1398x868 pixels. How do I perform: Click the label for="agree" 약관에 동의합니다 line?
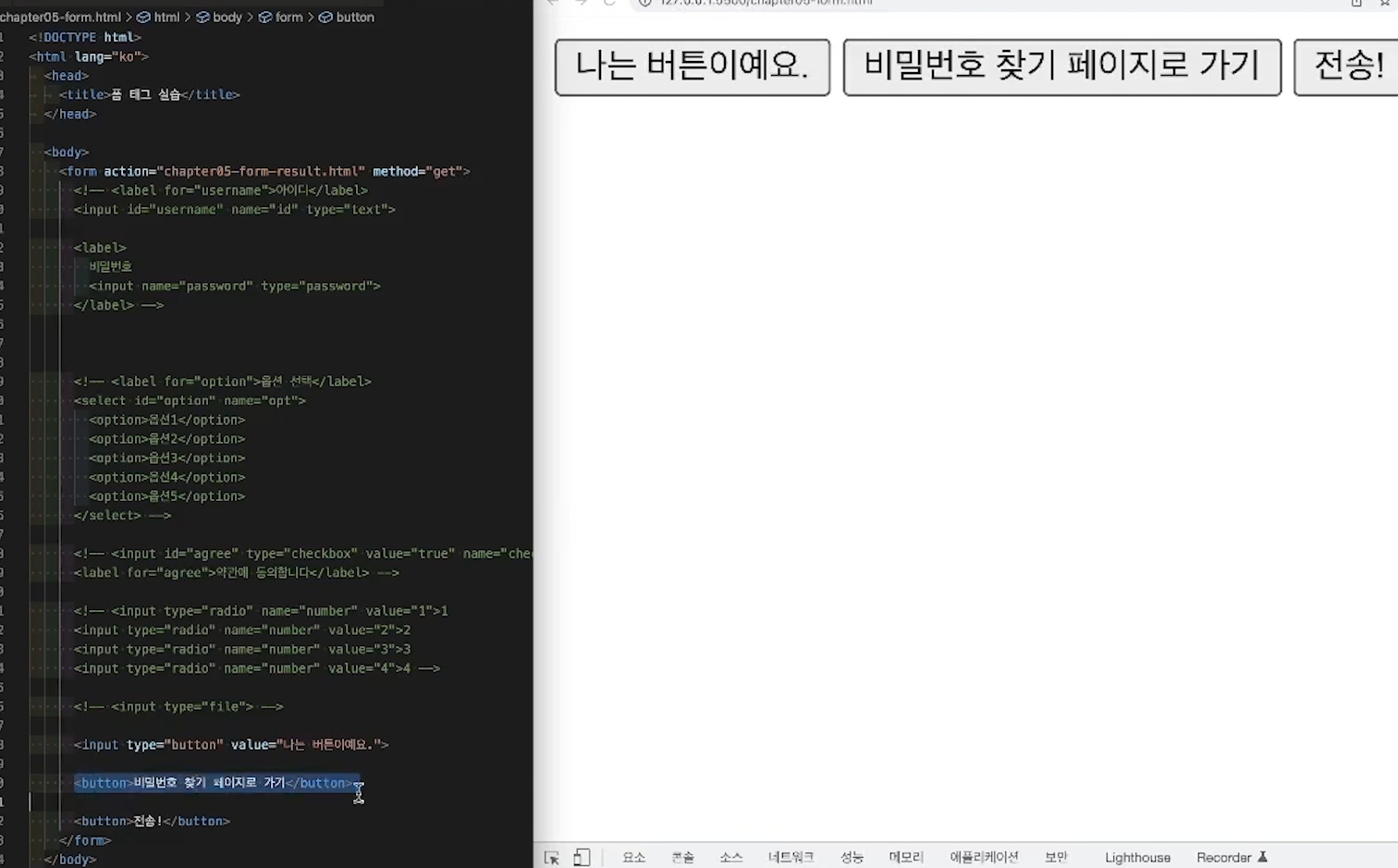point(237,572)
